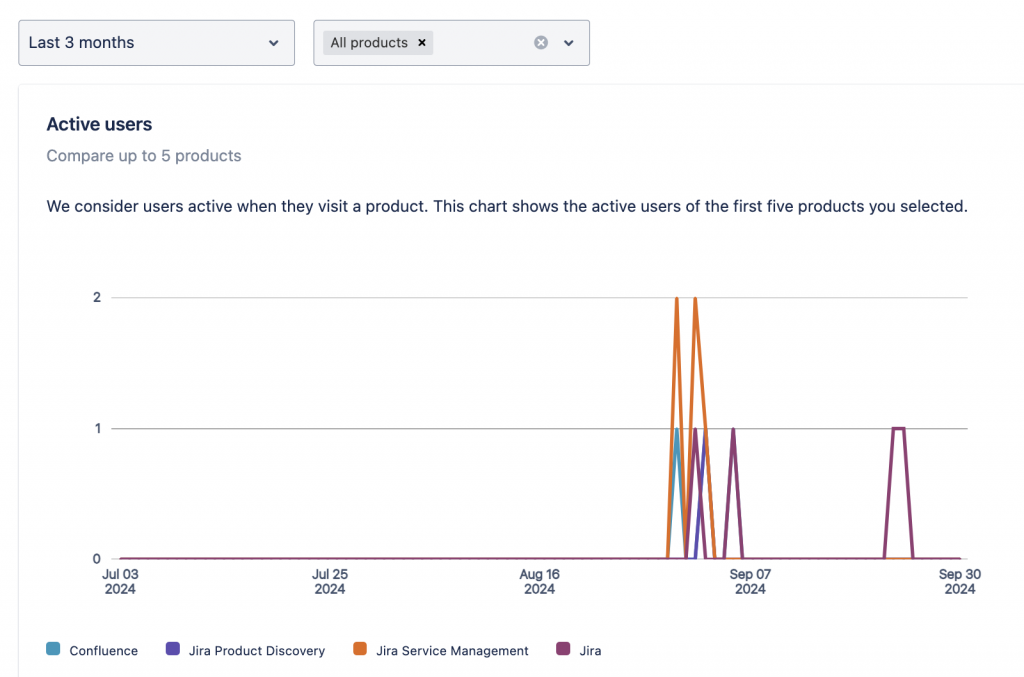The width and height of the screenshot is (1024, 677).
Task: Toggle the "Jira Service Management" legend label
Action: (452, 651)
